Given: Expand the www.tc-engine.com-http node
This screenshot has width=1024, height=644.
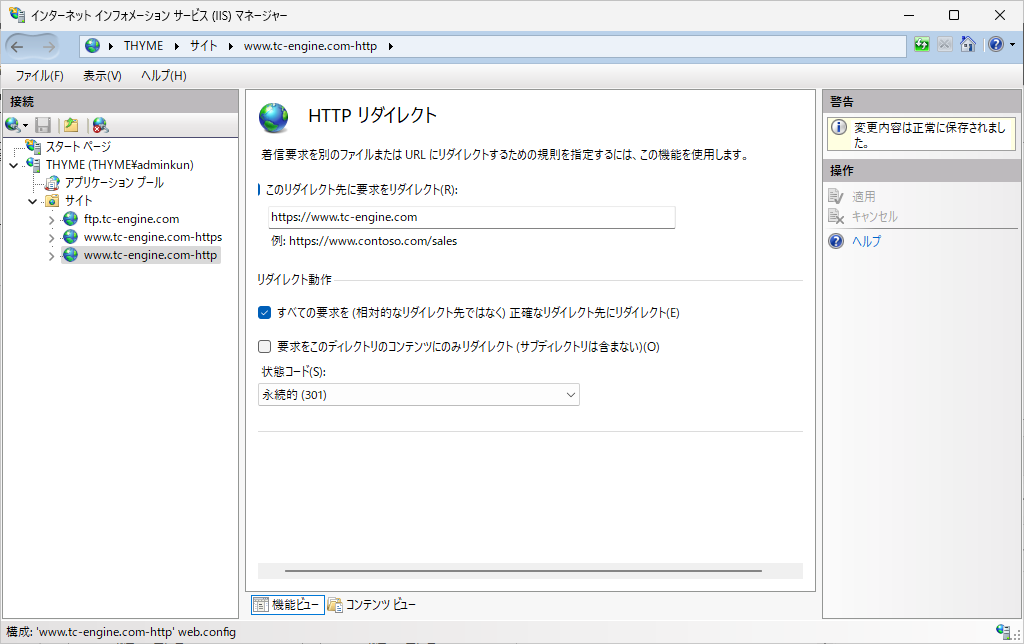Looking at the screenshot, I should point(52,257).
